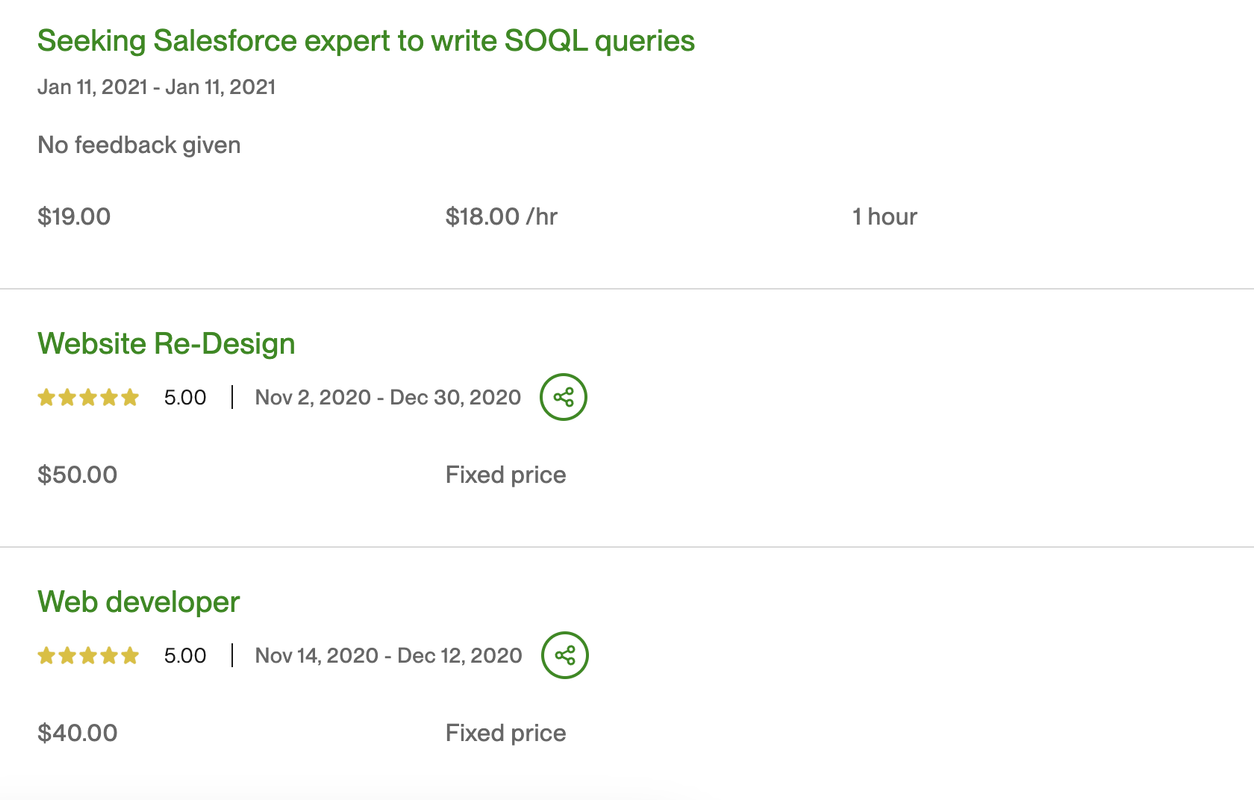Screen dimensions: 1254x800
Task: Share the Web developer feedback
Action: tap(565, 655)
